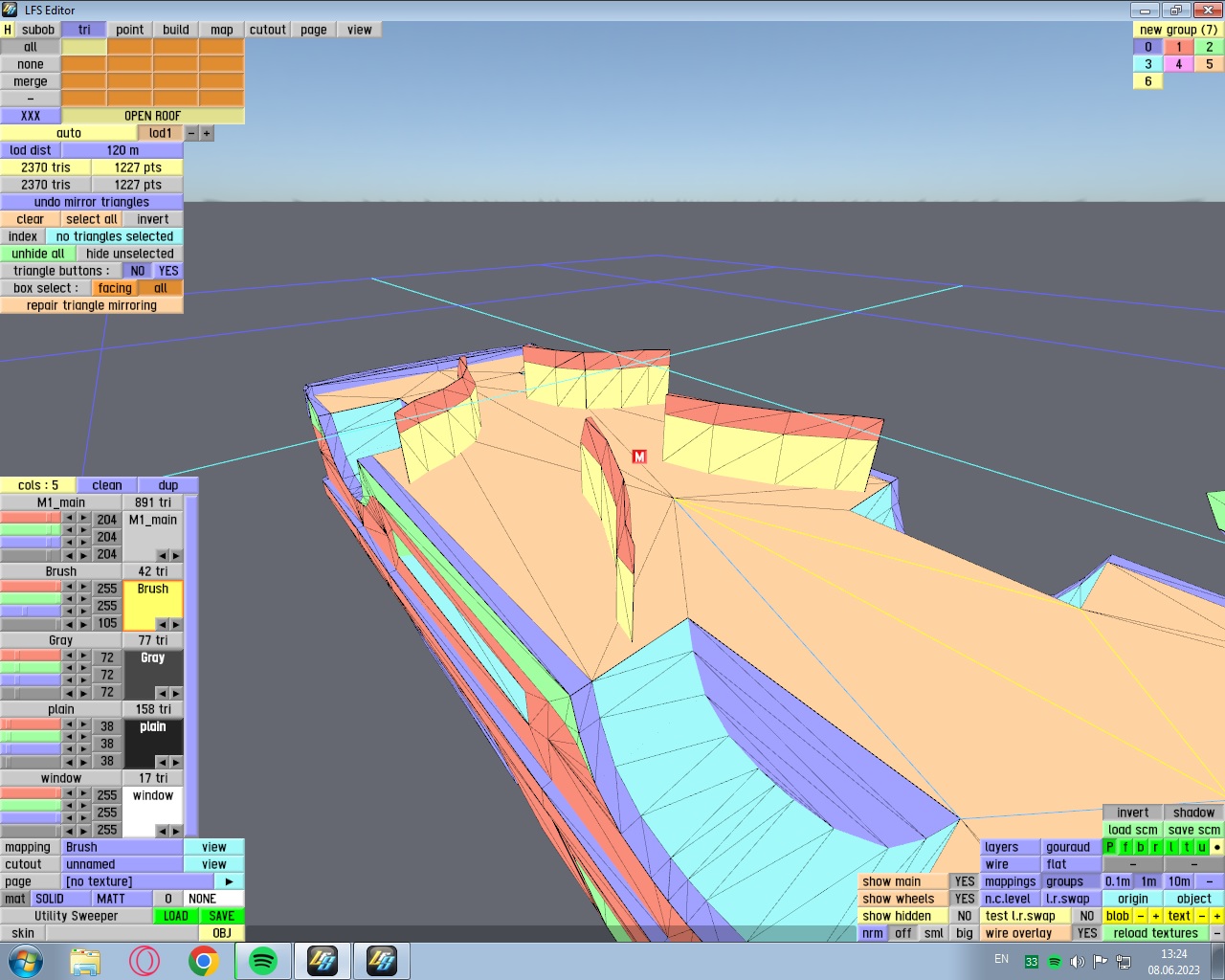
Task: Click the lod dist 120 m value
Action: coord(122,150)
